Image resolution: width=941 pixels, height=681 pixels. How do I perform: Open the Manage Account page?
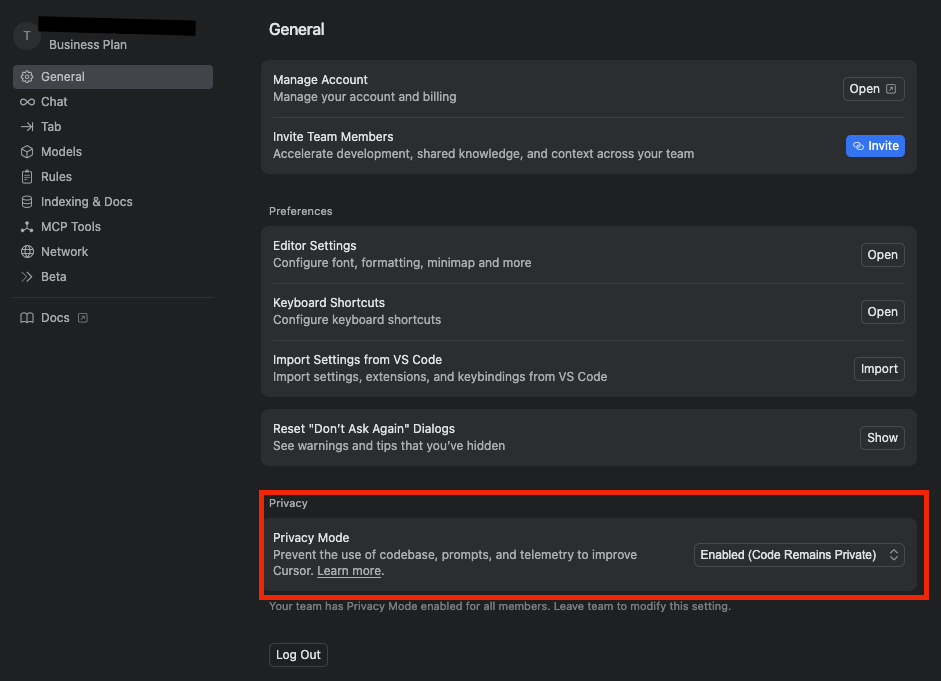(873, 89)
